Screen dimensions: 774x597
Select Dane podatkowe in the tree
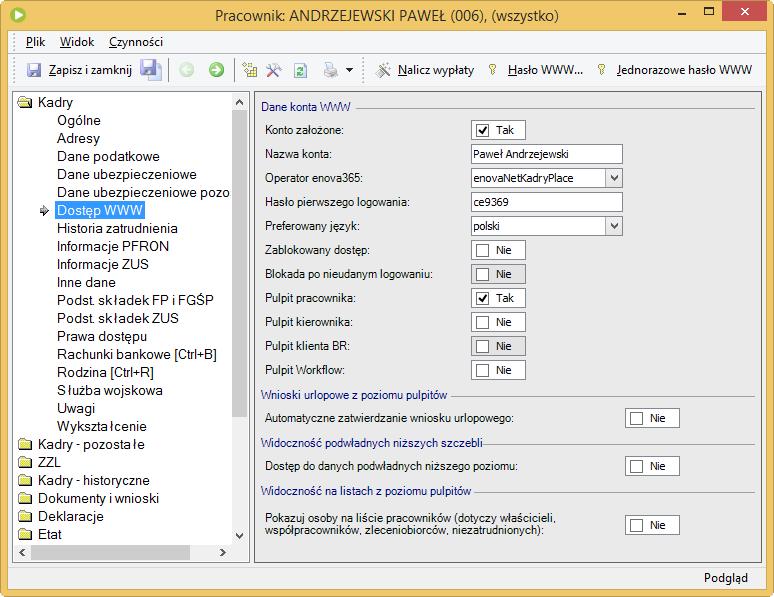tap(108, 157)
